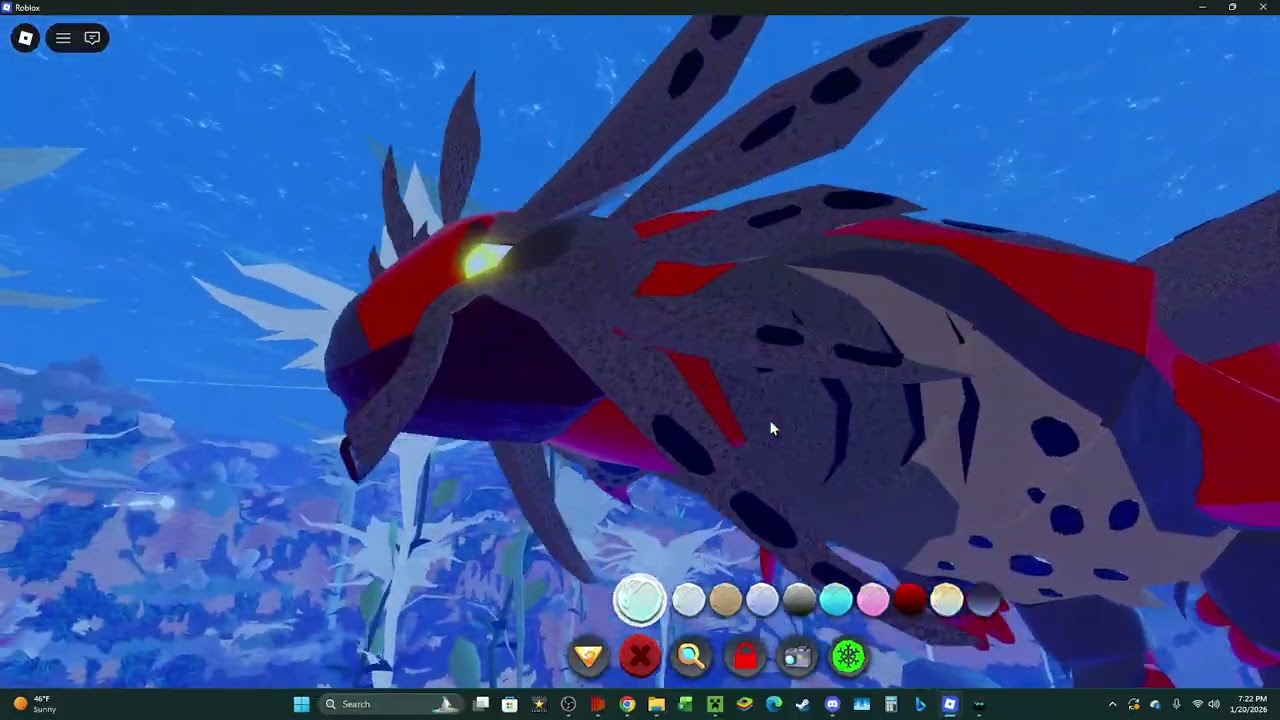Choose the pale lavender color swatch
This screenshot has height=720, width=1280.
pos(763,599)
